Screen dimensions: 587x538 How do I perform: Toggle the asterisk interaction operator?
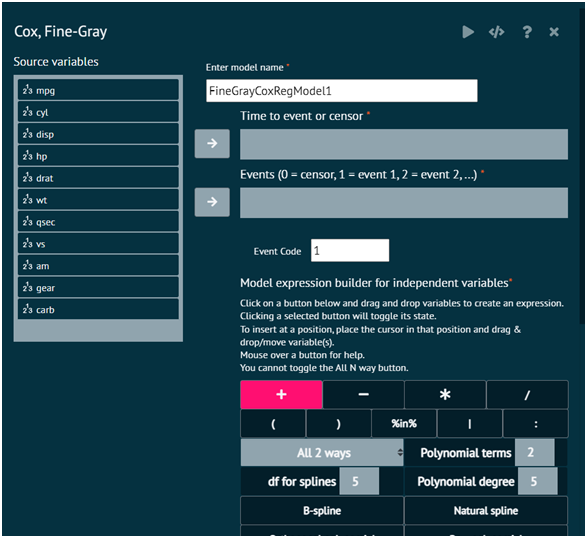tap(445, 395)
